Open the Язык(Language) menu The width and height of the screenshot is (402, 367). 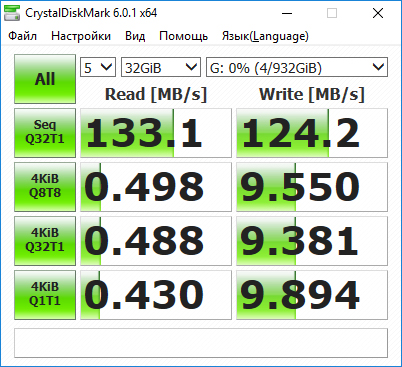tap(265, 36)
